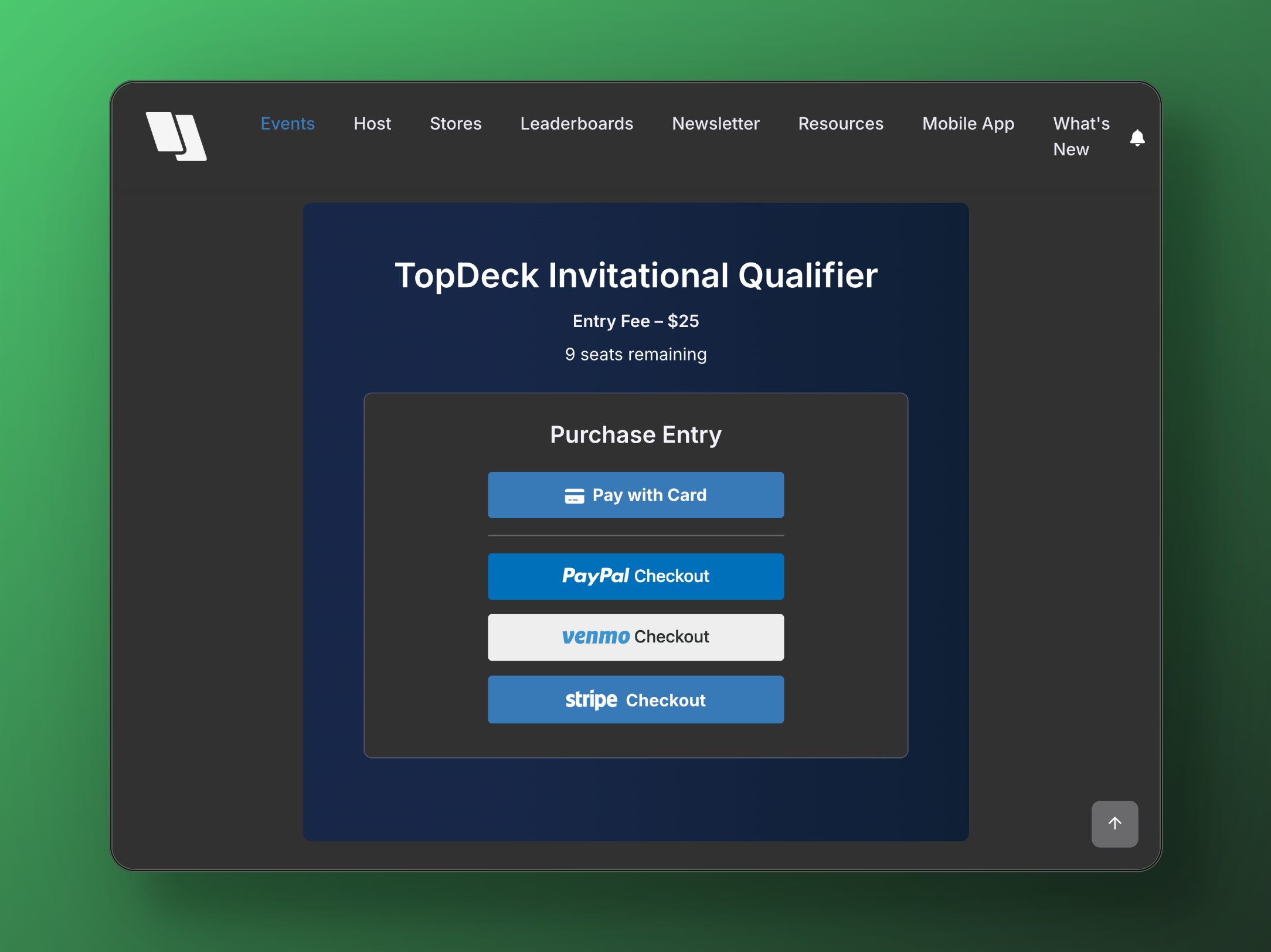Open the Events nav item

click(x=287, y=124)
